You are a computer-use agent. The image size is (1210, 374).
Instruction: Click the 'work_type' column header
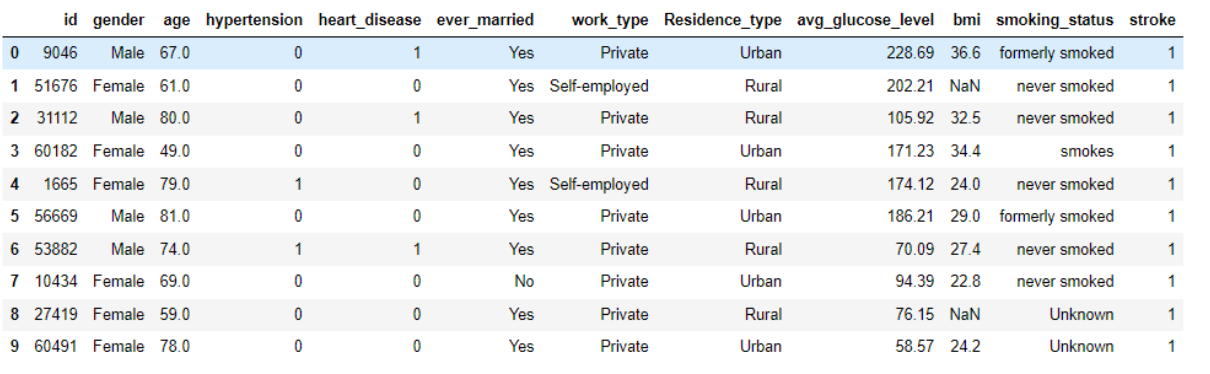click(x=610, y=20)
